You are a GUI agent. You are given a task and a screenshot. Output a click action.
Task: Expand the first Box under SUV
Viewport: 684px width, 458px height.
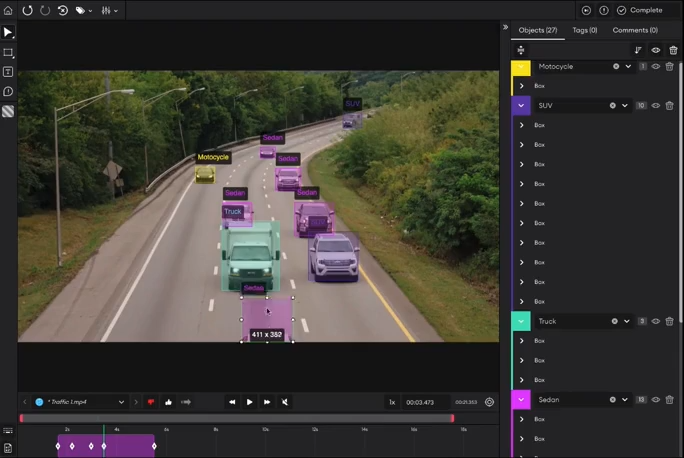click(521, 125)
